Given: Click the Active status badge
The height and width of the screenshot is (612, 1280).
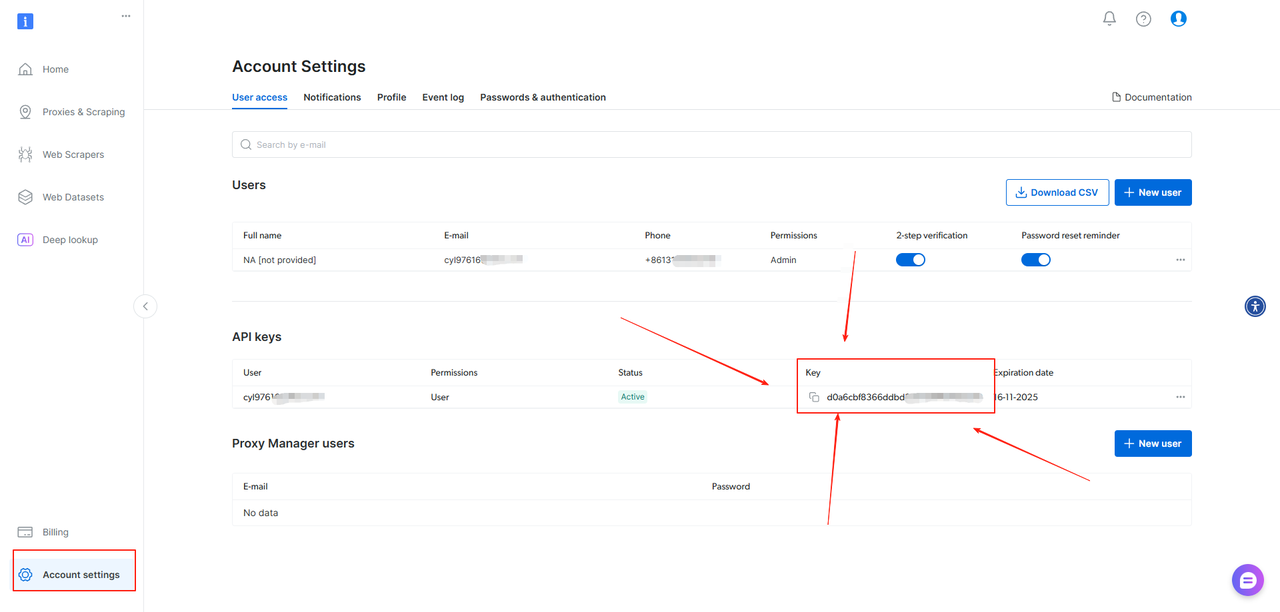Looking at the screenshot, I should click(633, 397).
